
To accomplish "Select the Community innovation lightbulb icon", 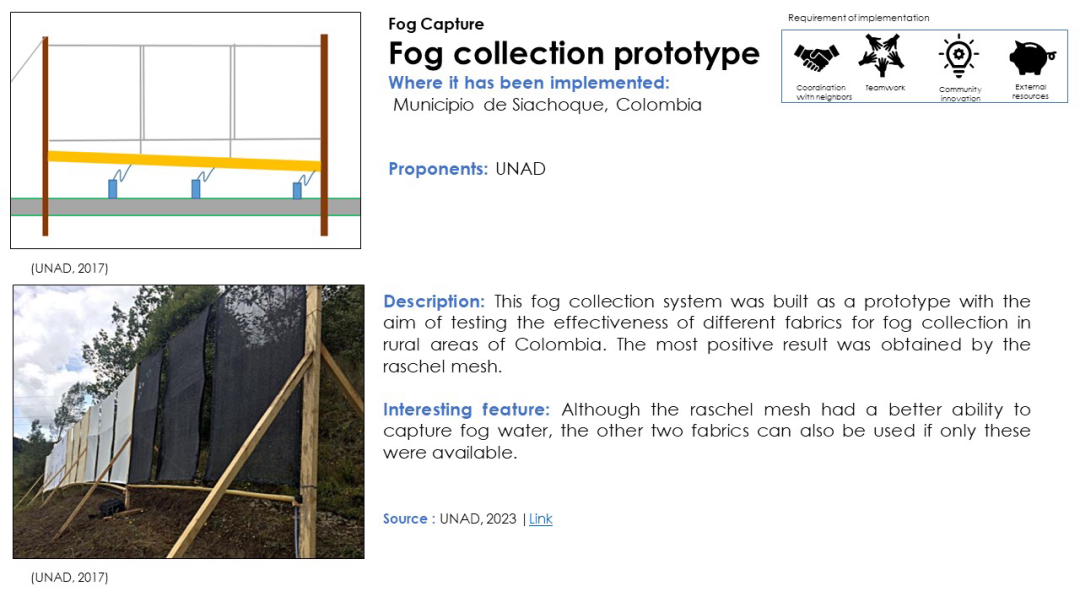I will tap(958, 56).
